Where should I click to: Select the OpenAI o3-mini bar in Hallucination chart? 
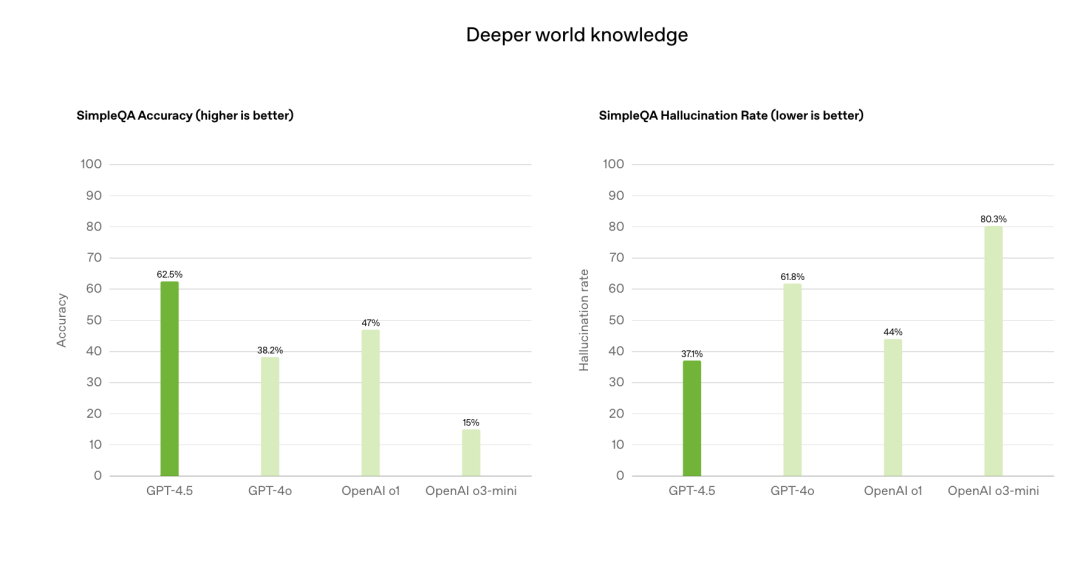tap(993, 351)
